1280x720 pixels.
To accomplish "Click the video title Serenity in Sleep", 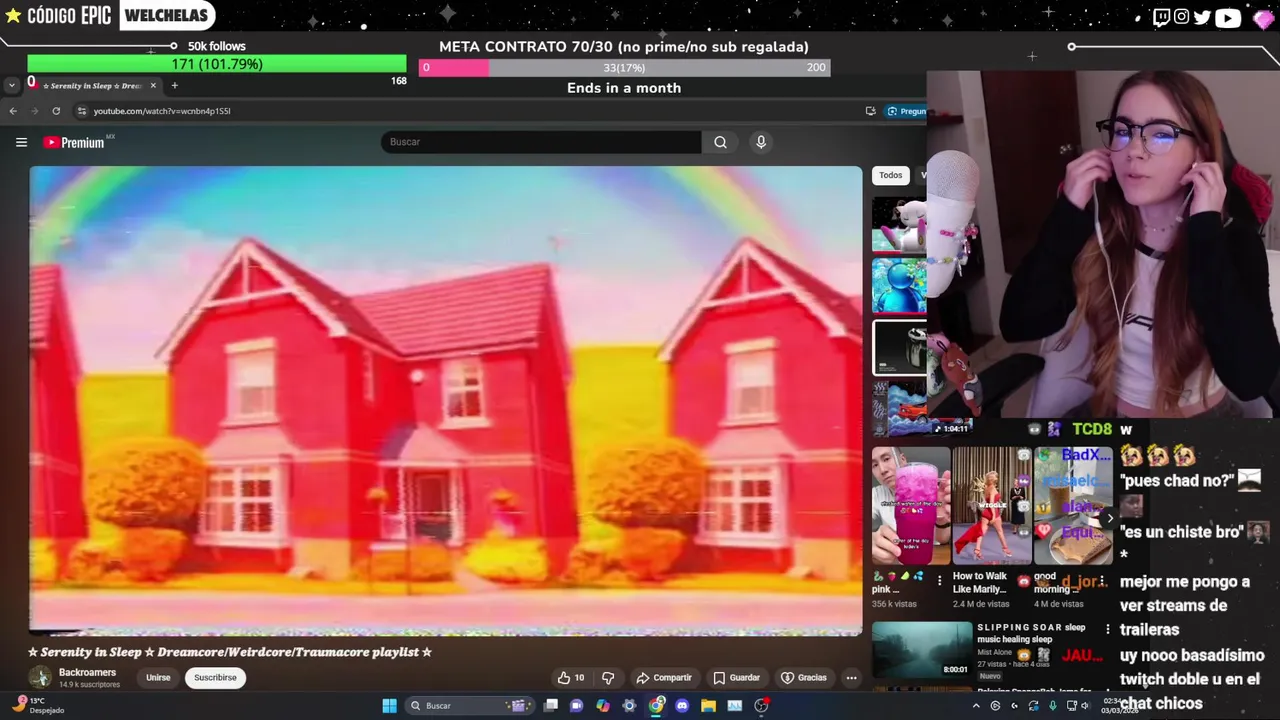I will click(230, 652).
